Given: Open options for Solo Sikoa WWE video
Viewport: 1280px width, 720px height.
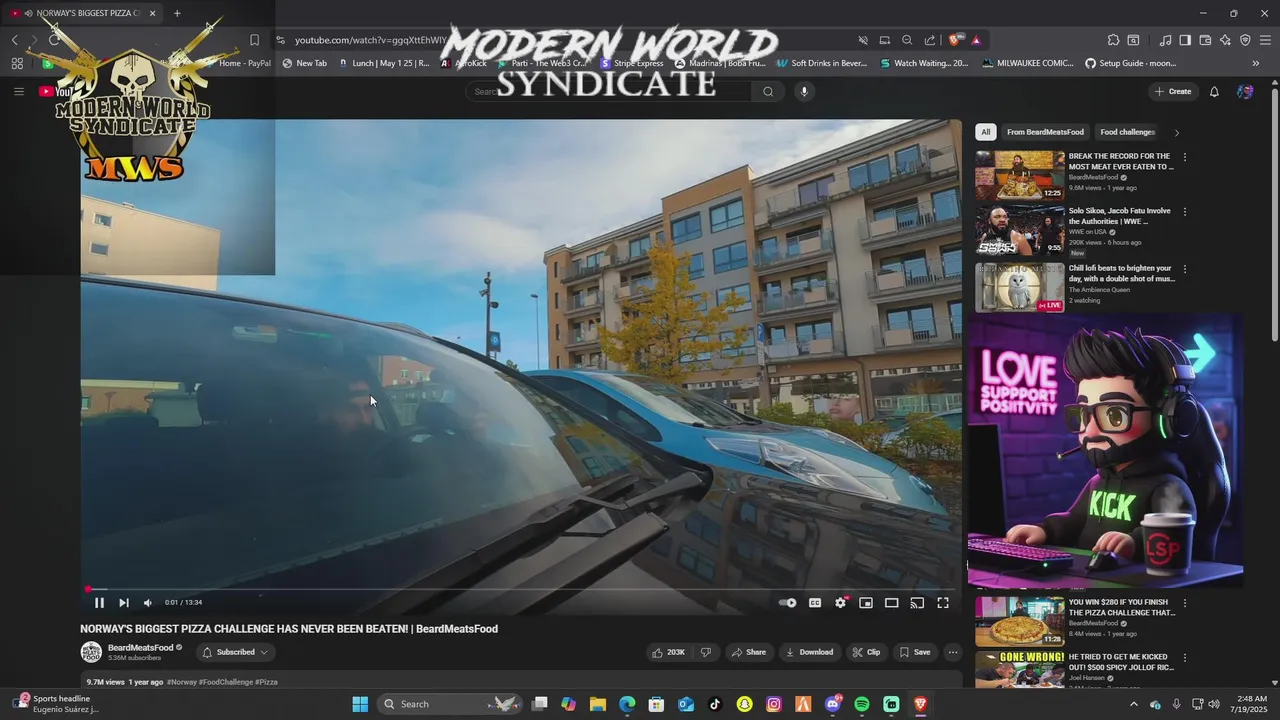Looking at the screenshot, I should 1185,212.
